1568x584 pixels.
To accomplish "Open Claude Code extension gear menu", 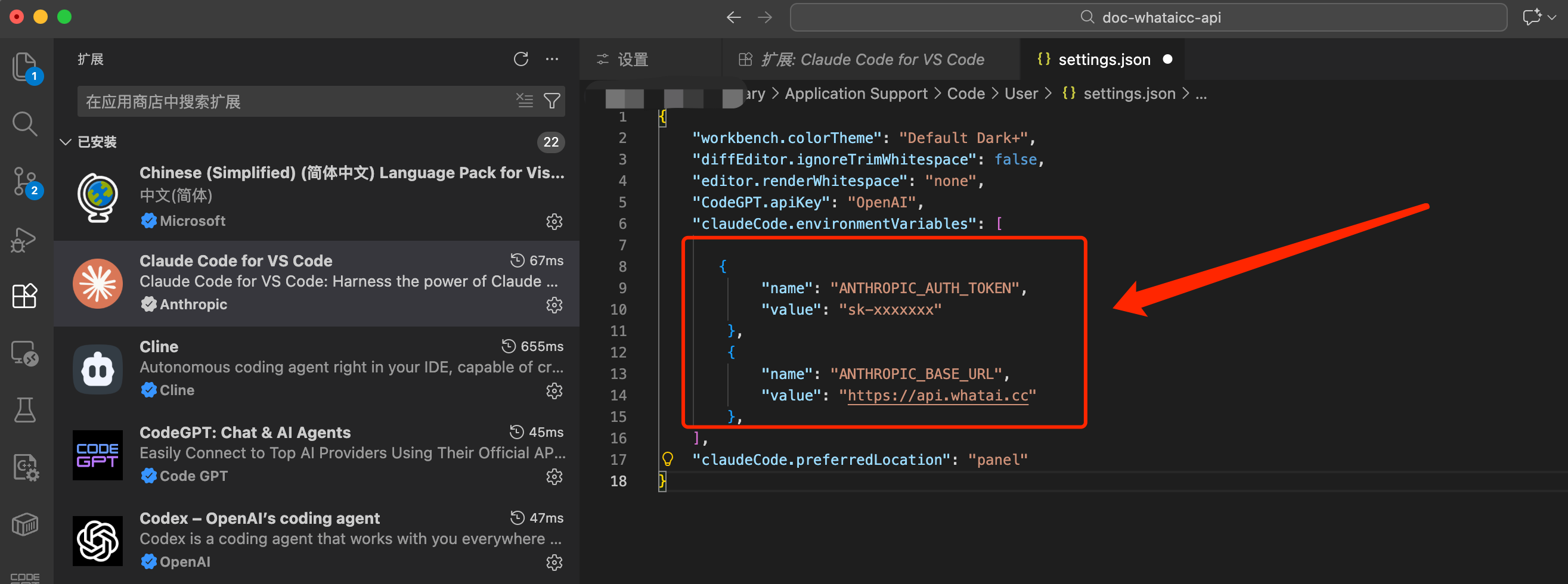I will (x=554, y=305).
